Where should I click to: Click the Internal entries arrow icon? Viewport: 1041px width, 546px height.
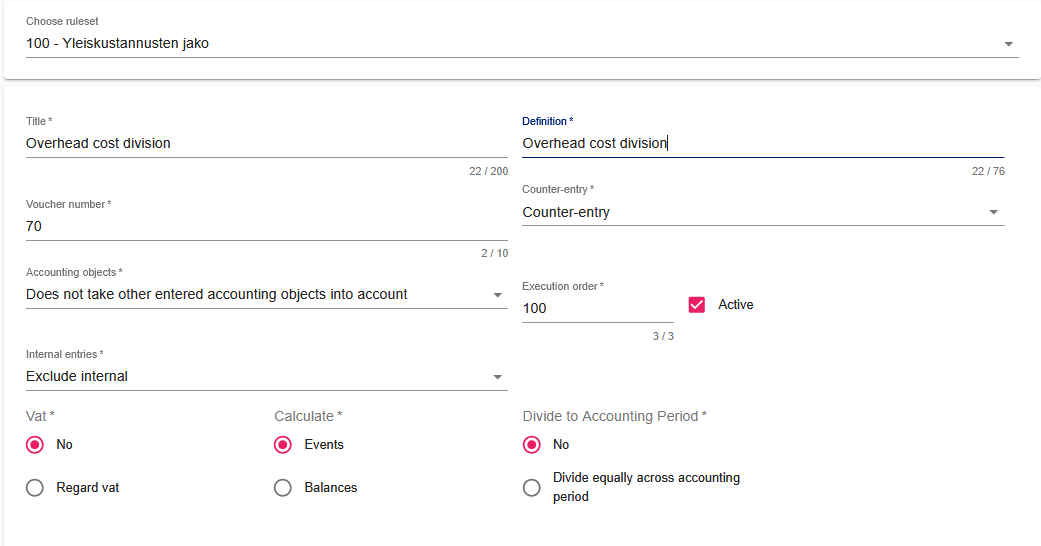pos(497,377)
